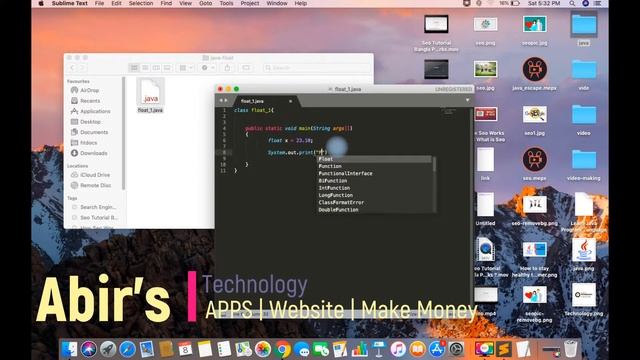Open the View menu
The image size is (640, 360).
click(x=185, y=3)
